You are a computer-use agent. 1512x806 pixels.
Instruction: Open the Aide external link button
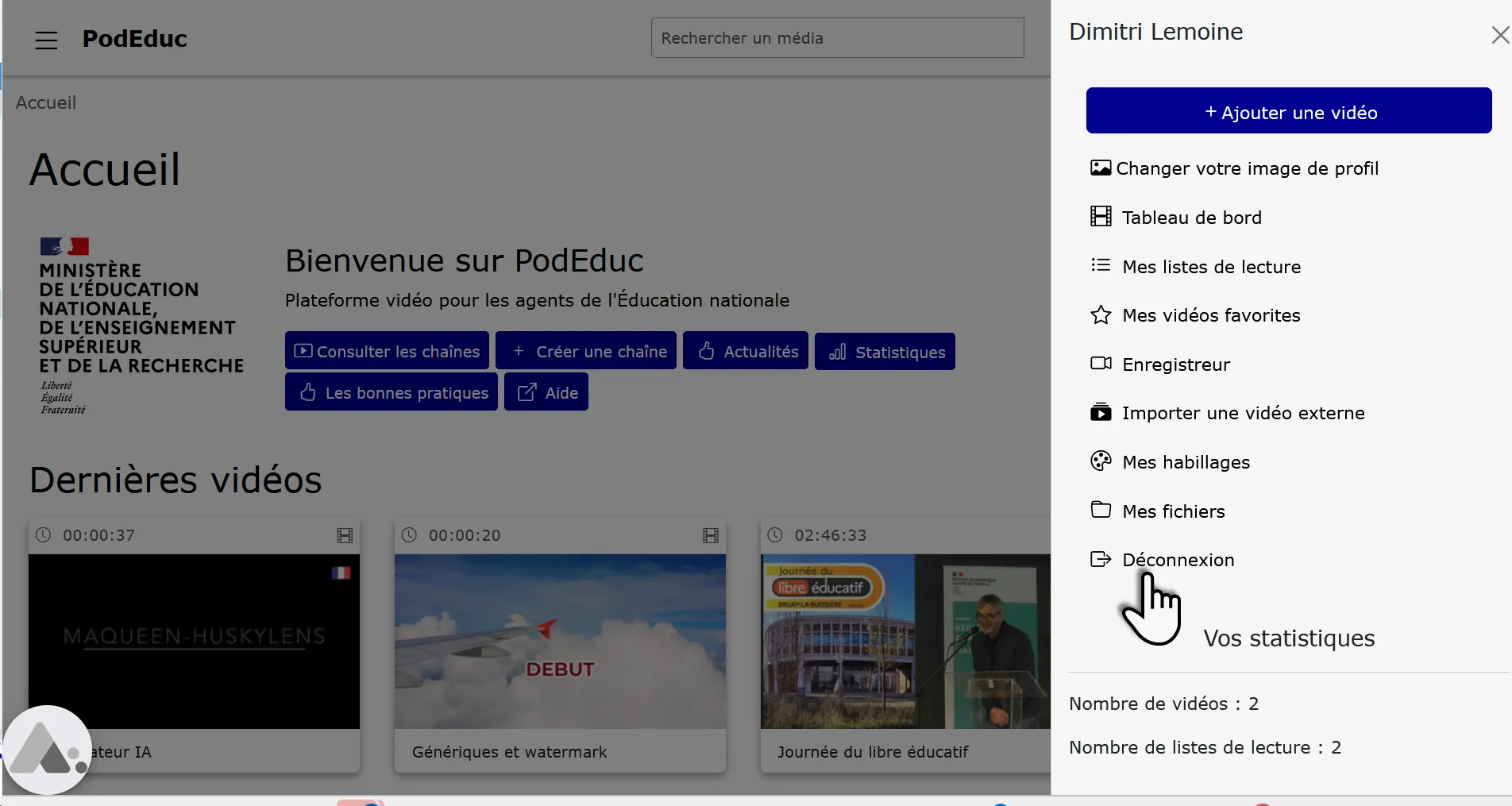[546, 392]
